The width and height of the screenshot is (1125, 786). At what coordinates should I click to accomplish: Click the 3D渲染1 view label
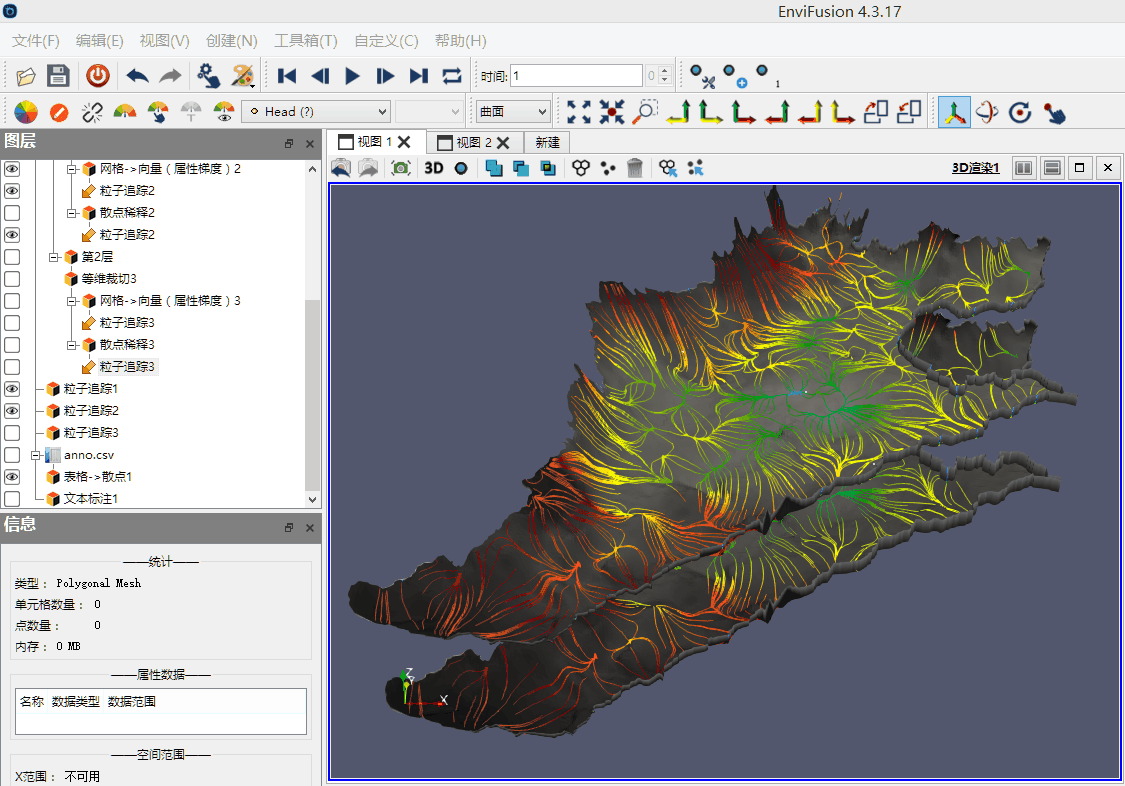pyautogui.click(x=975, y=168)
